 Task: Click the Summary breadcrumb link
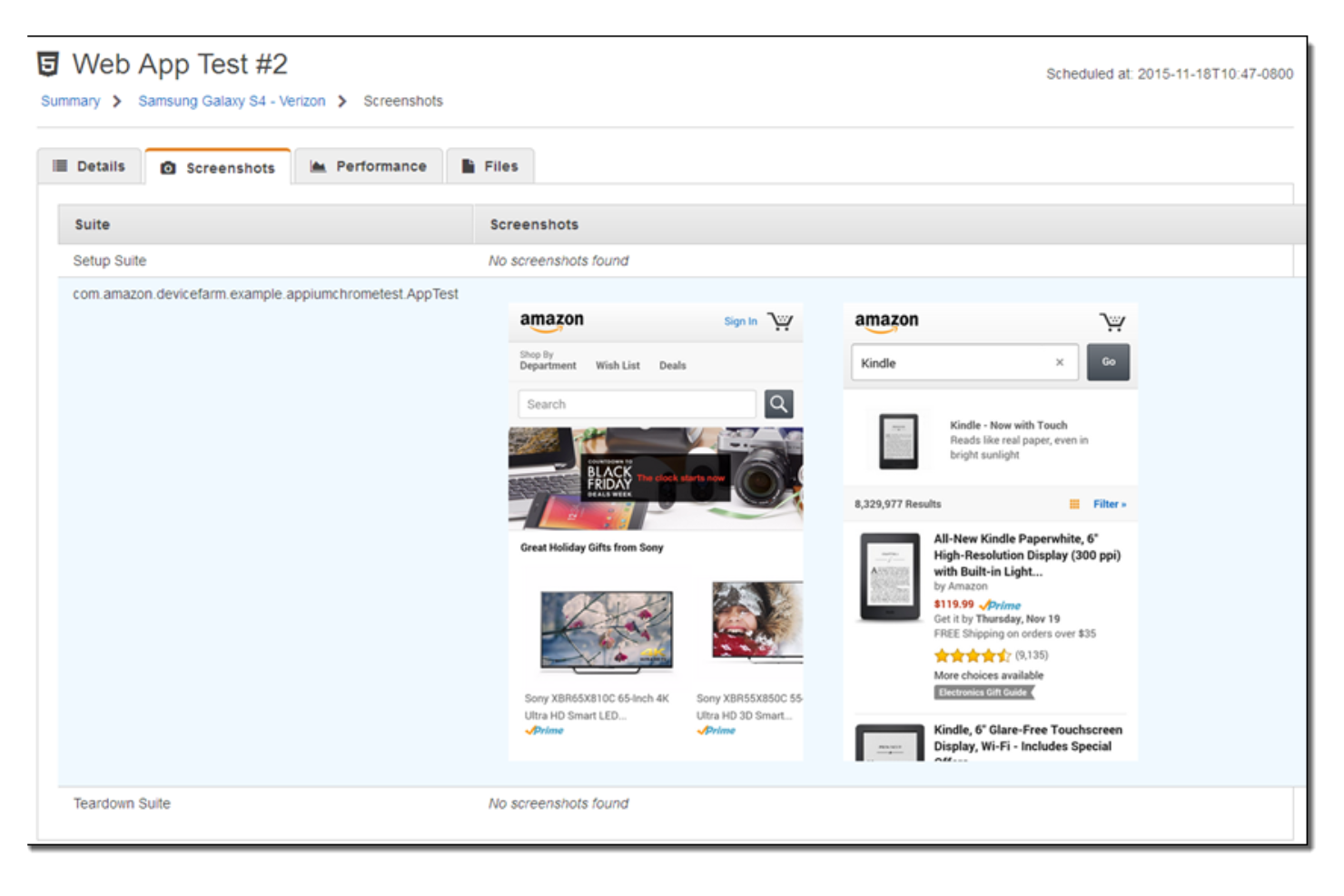tap(70, 101)
